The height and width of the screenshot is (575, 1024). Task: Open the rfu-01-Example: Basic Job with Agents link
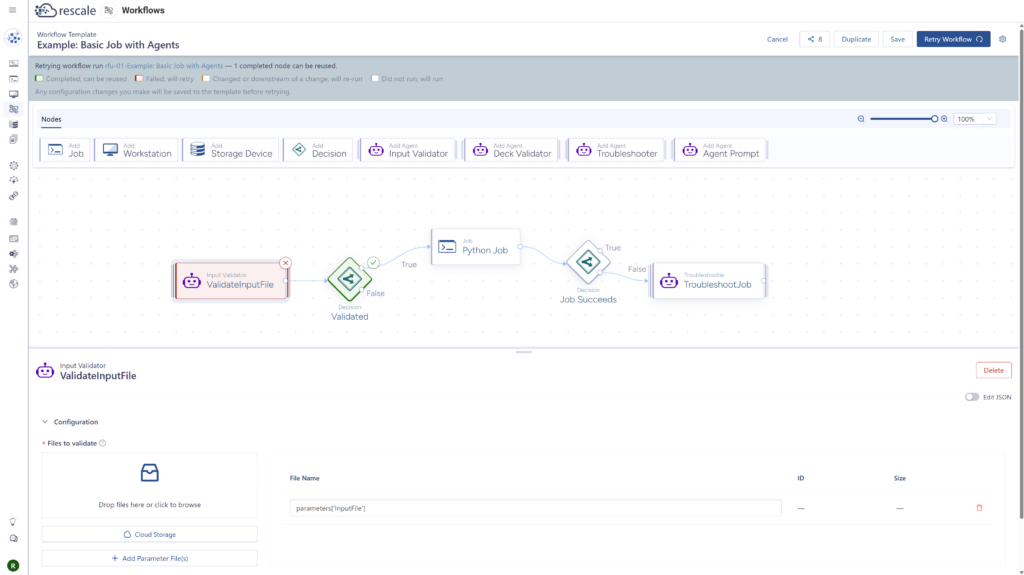coord(164,66)
